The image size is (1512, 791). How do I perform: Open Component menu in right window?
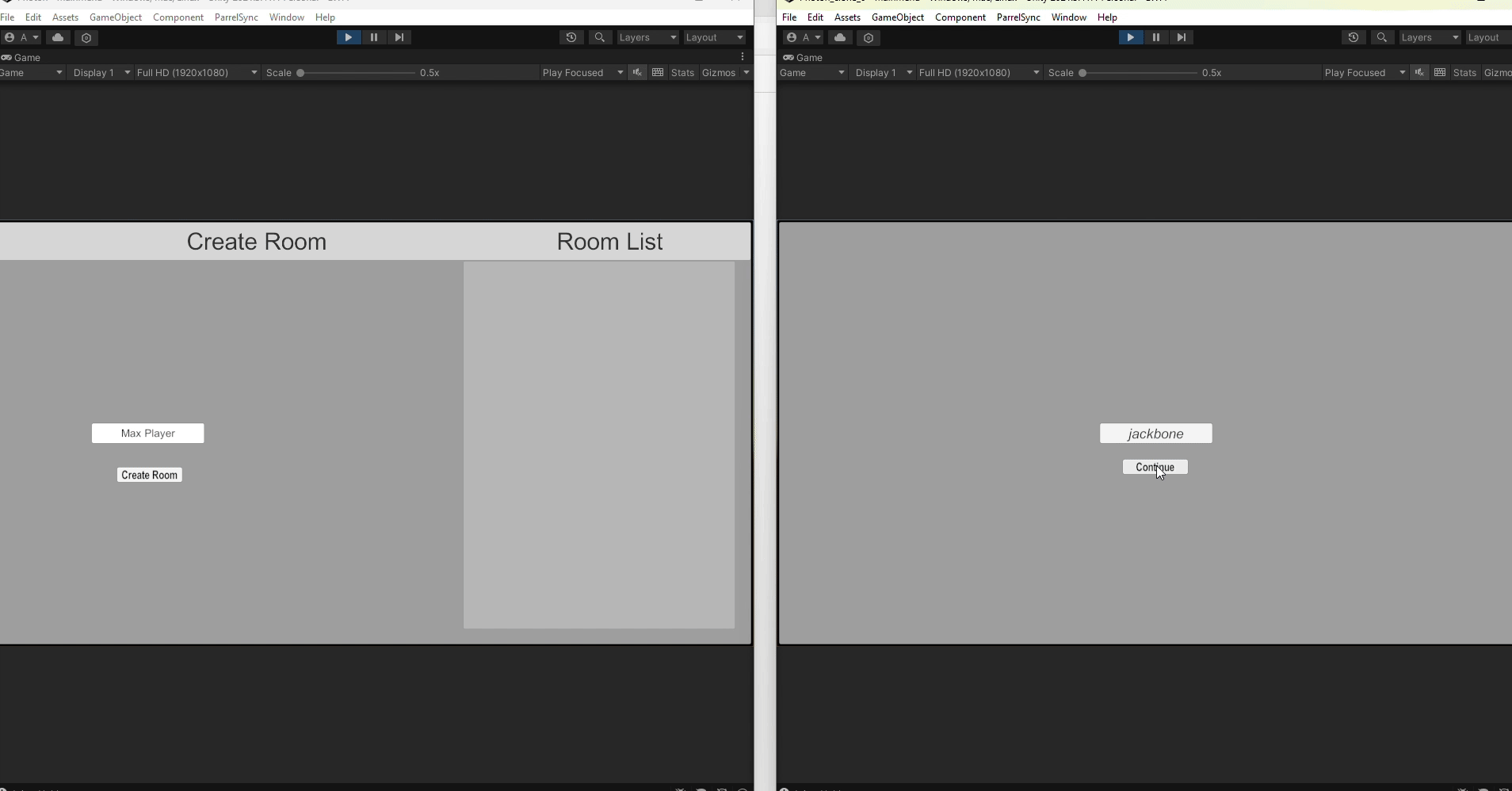tap(960, 17)
